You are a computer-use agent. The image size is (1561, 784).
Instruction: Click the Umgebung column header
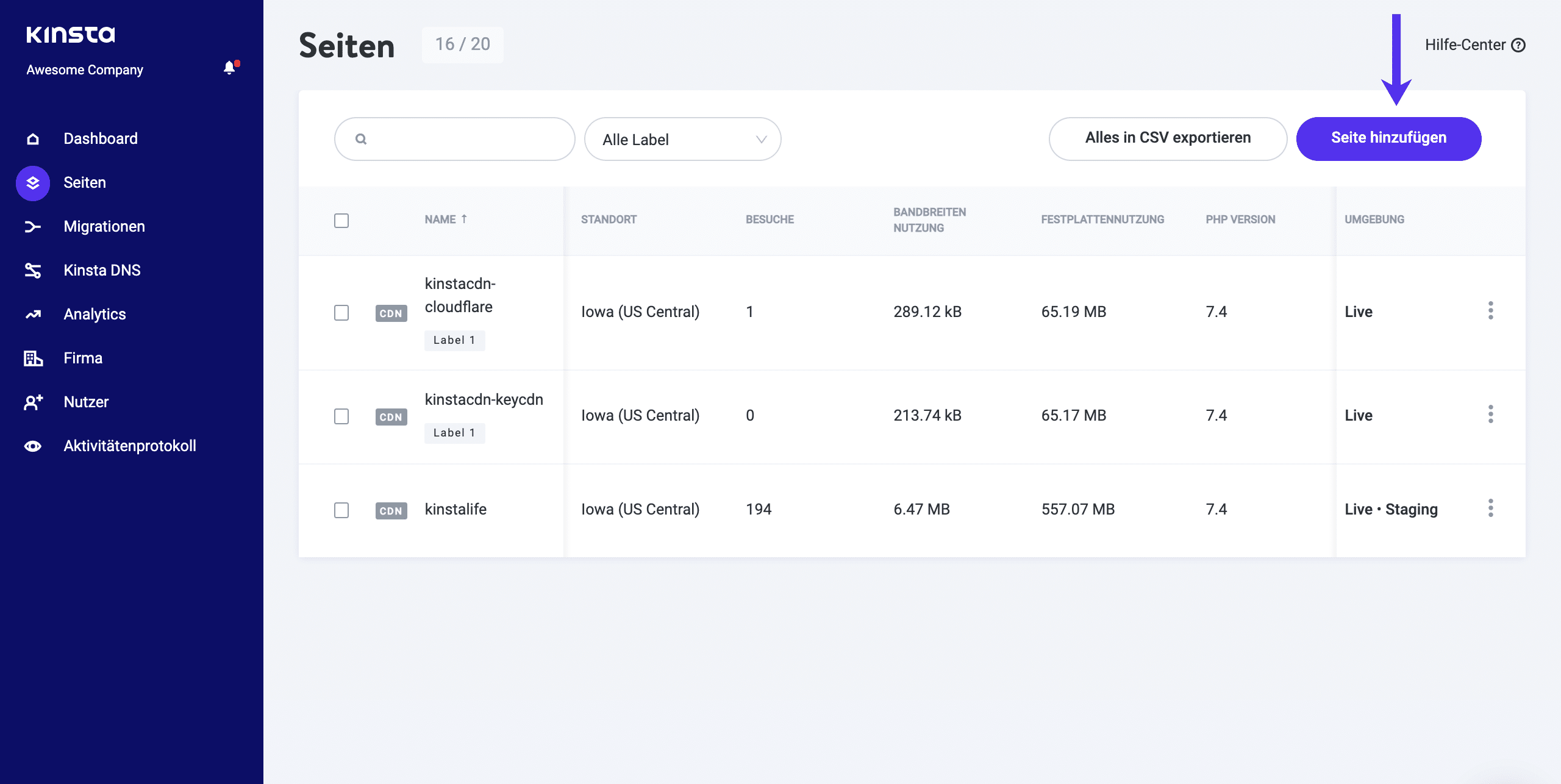point(1374,219)
